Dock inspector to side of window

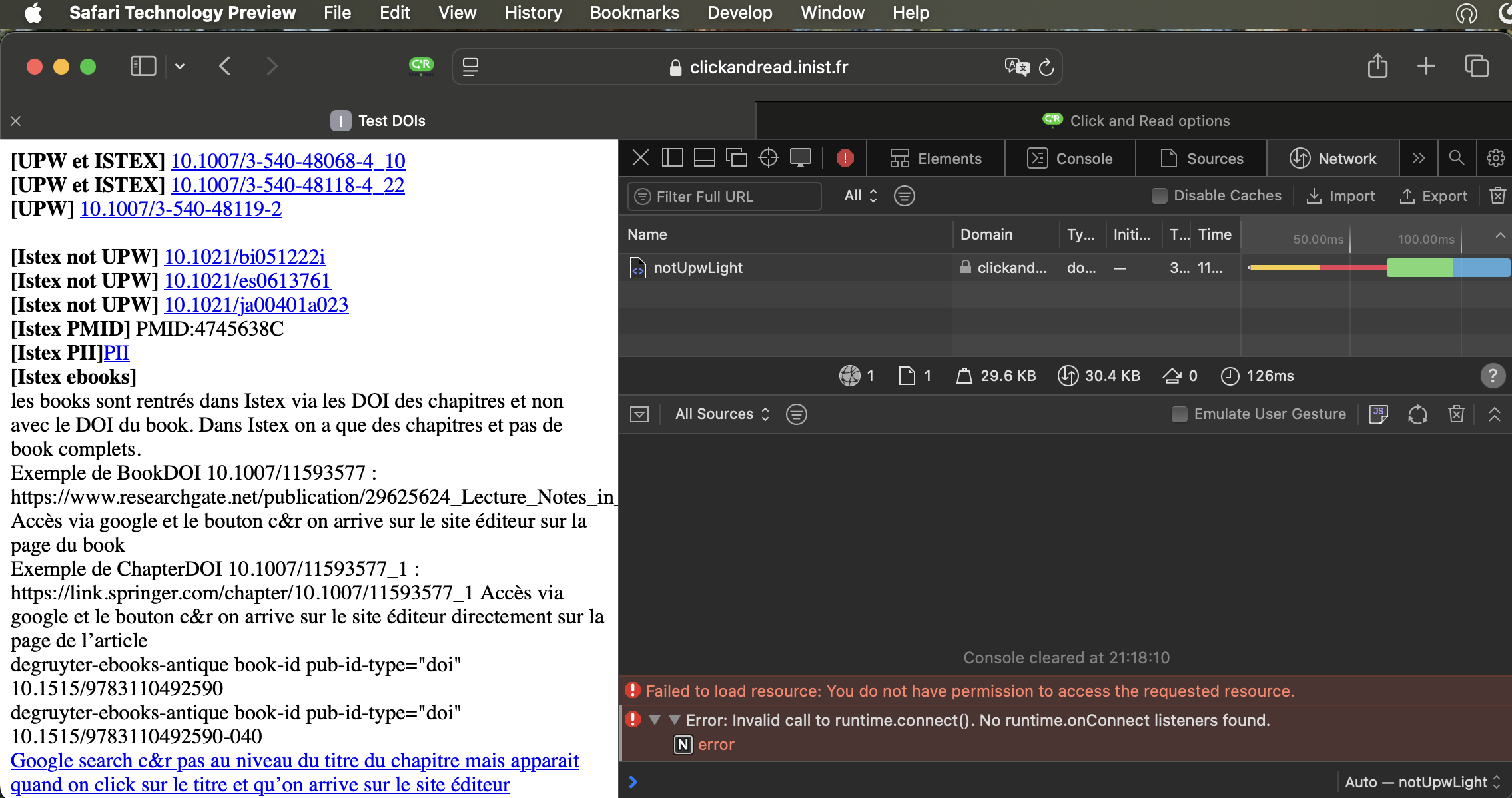[x=672, y=158]
